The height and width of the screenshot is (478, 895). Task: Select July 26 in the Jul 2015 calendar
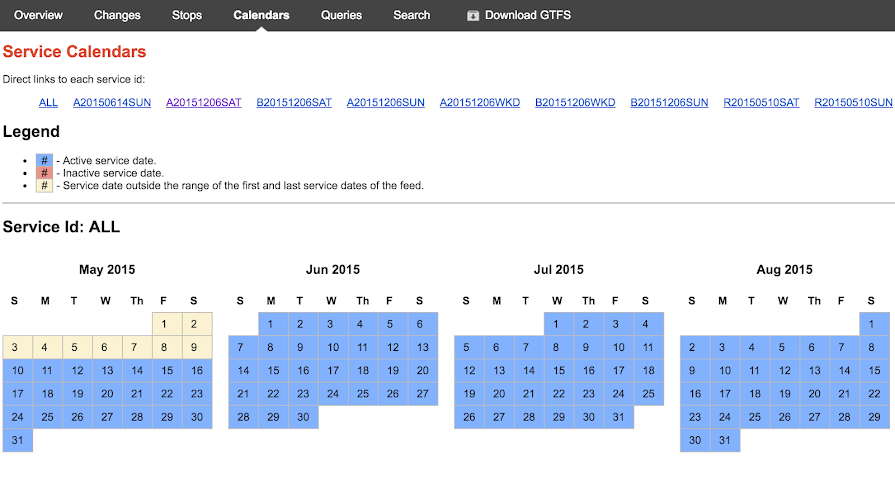click(x=469, y=417)
